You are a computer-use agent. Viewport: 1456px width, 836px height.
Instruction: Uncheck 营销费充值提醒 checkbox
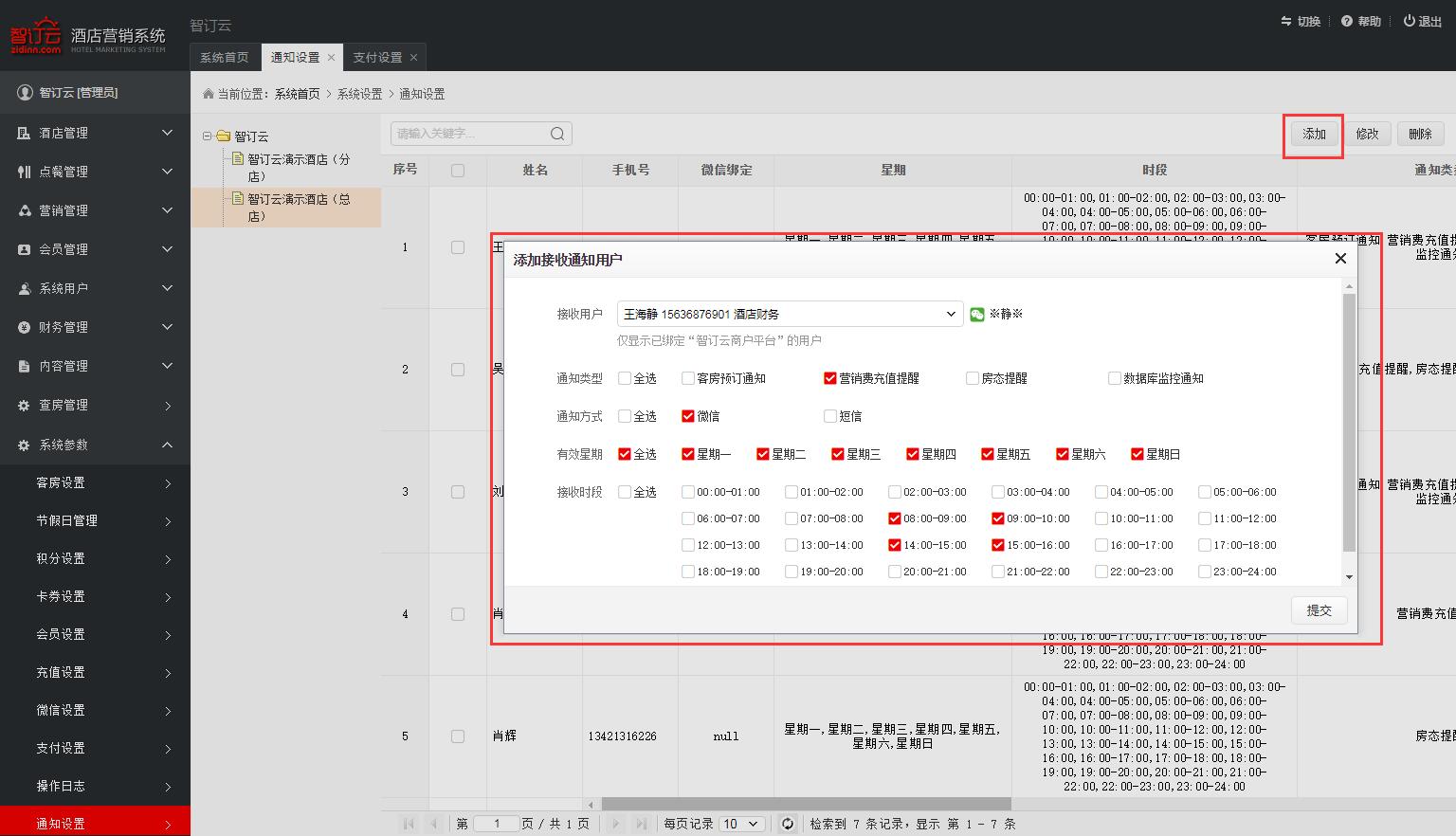(830, 378)
